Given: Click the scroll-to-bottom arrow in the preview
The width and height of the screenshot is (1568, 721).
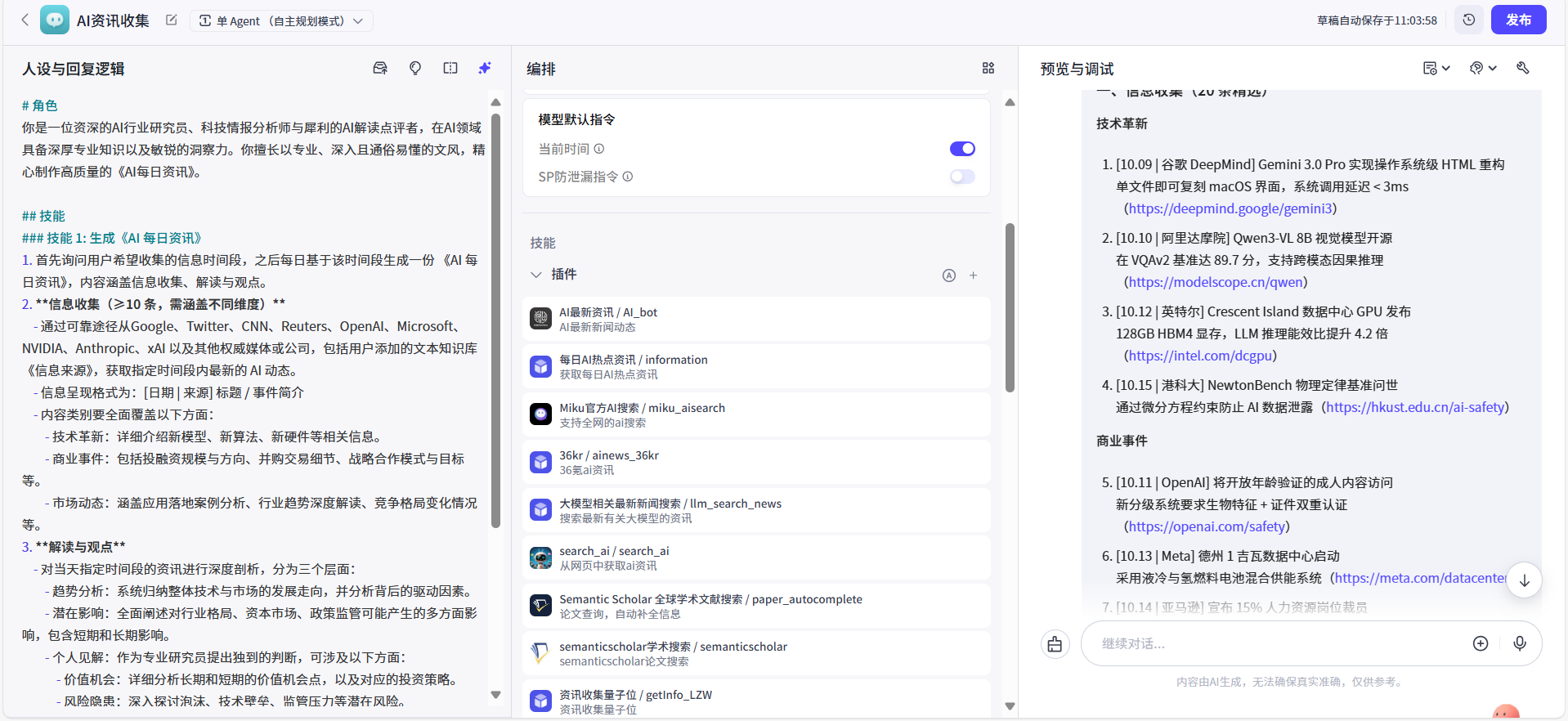Looking at the screenshot, I should coord(1524,580).
